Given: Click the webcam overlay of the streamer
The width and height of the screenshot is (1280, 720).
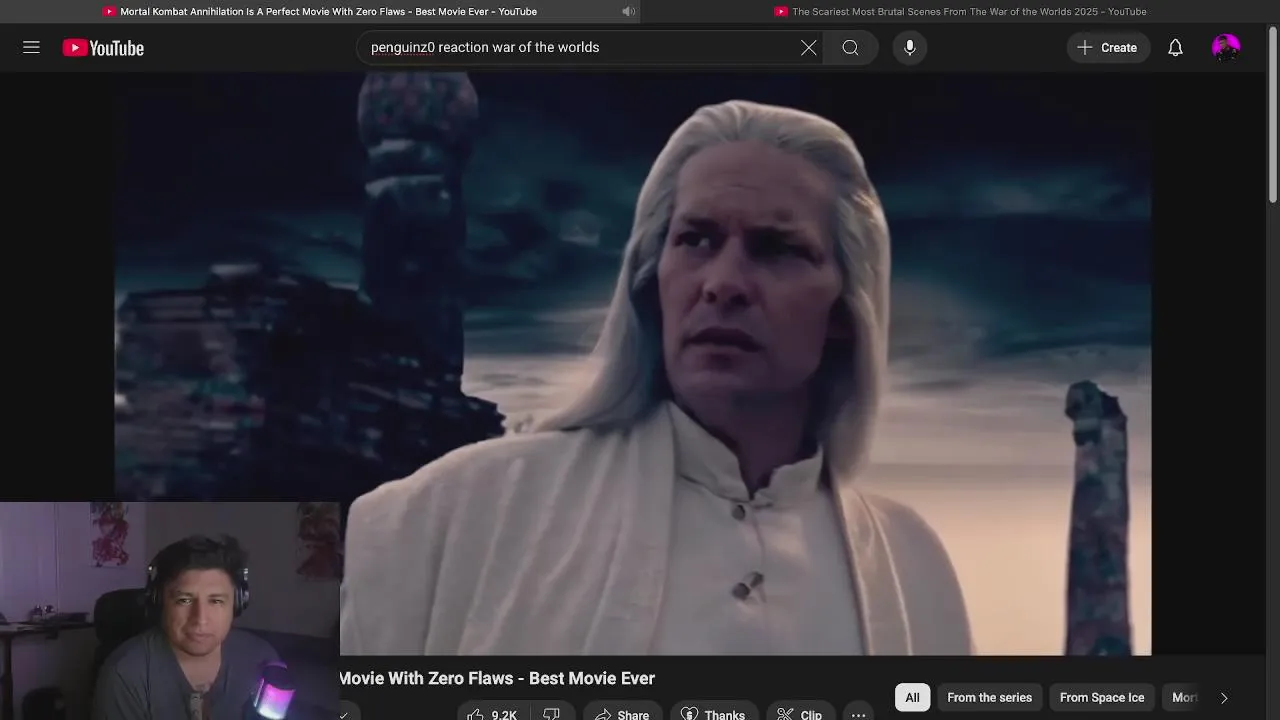Looking at the screenshot, I should tap(170, 611).
